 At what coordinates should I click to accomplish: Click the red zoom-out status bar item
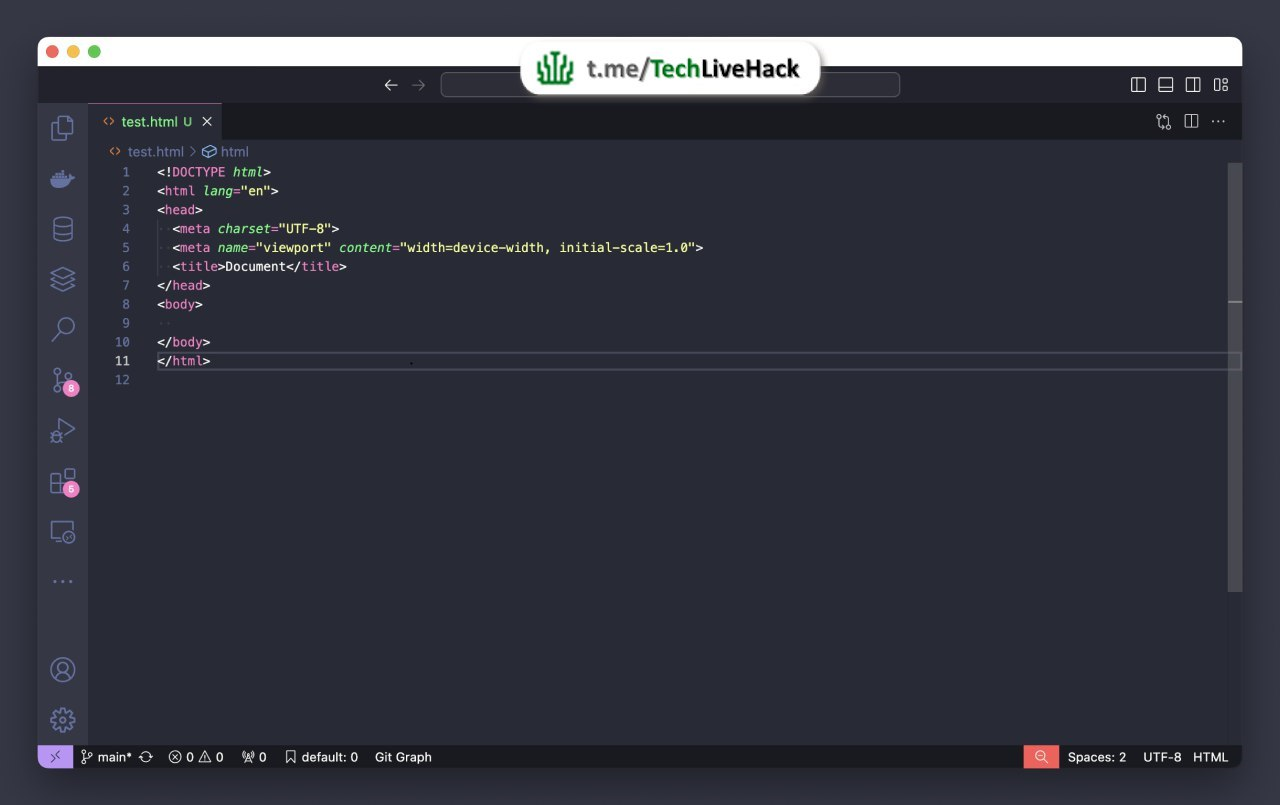click(1041, 757)
